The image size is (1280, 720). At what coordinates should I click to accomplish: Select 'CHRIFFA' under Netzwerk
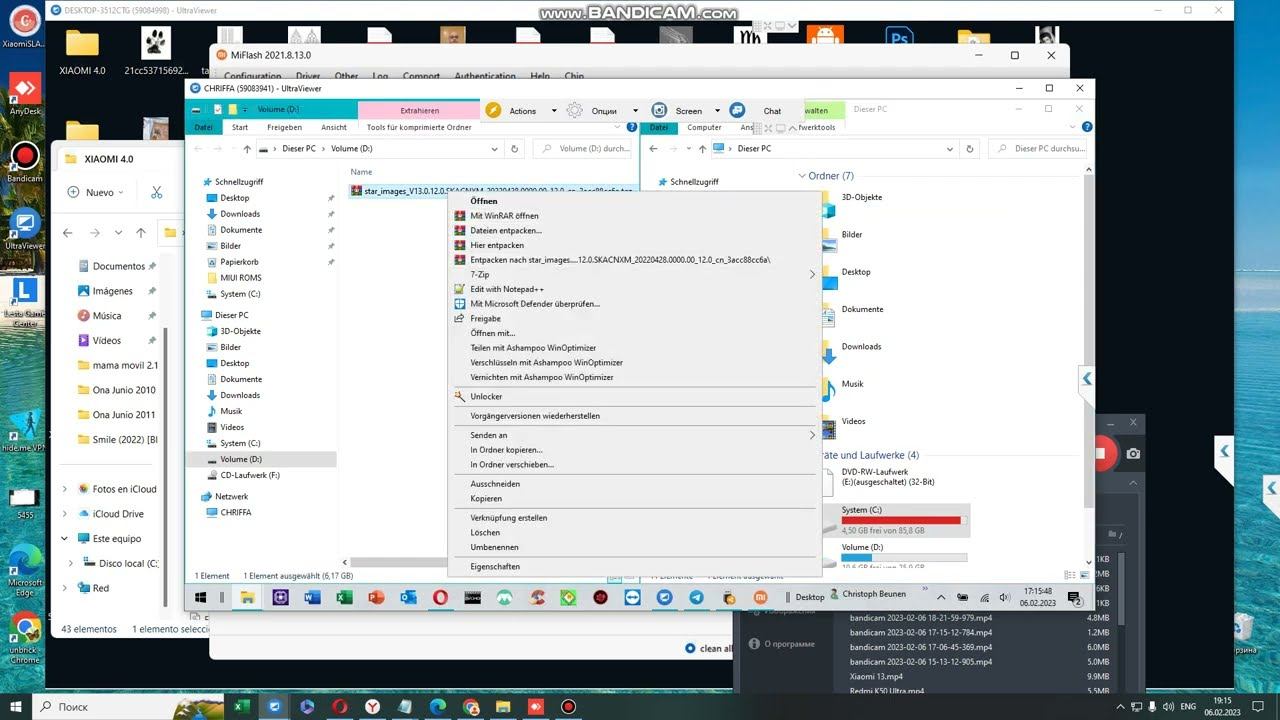tap(236, 512)
